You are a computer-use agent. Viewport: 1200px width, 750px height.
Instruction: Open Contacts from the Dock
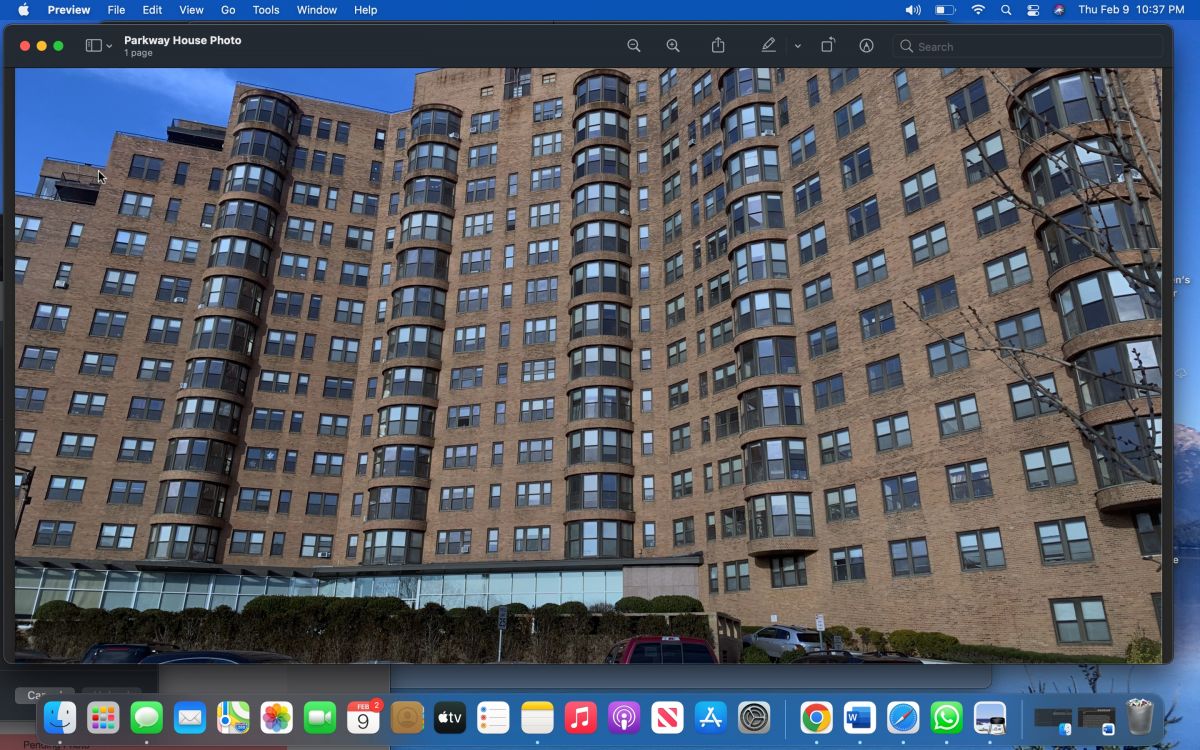point(407,717)
